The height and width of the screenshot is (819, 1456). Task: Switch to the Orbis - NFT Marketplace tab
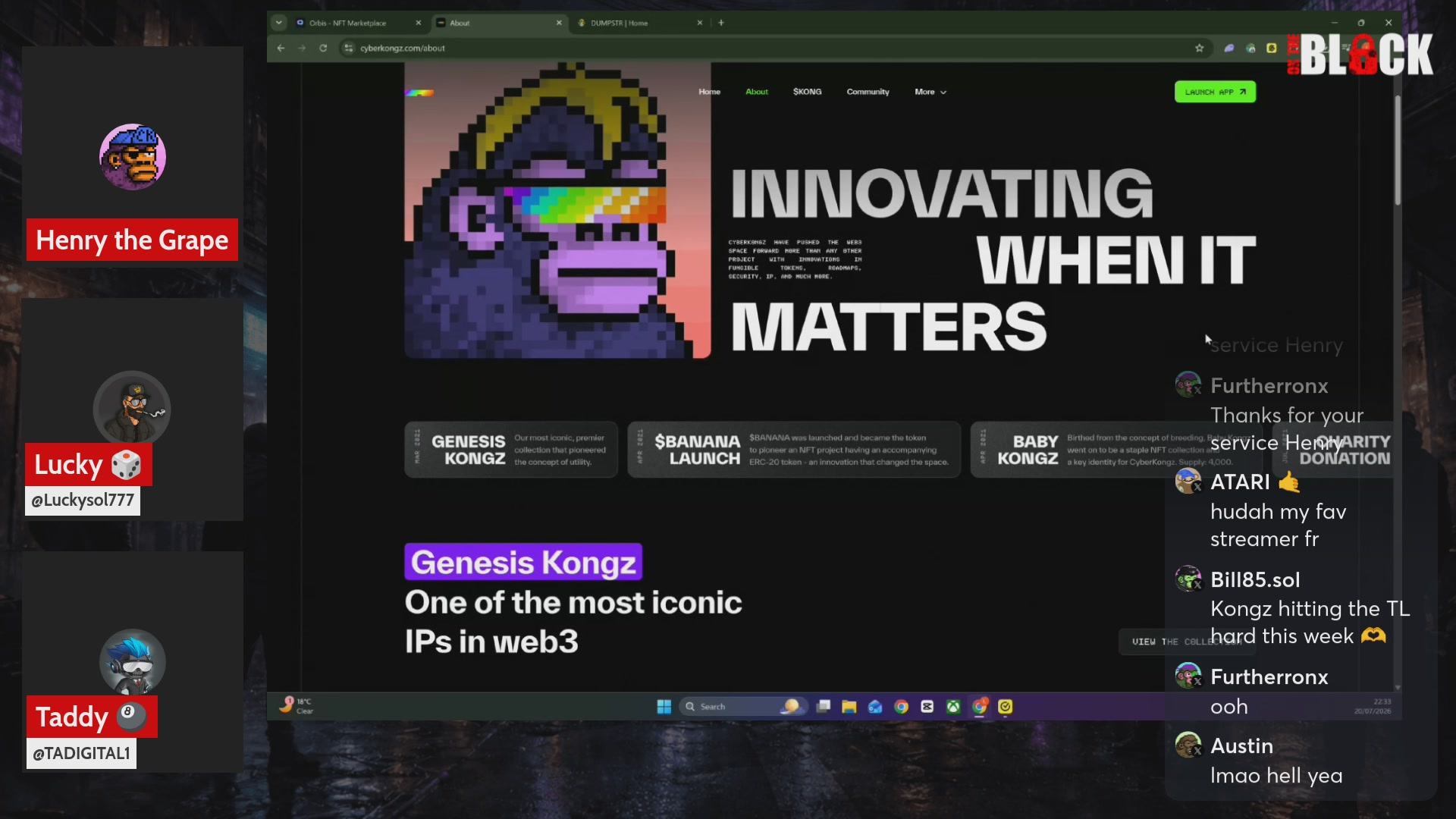357,23
